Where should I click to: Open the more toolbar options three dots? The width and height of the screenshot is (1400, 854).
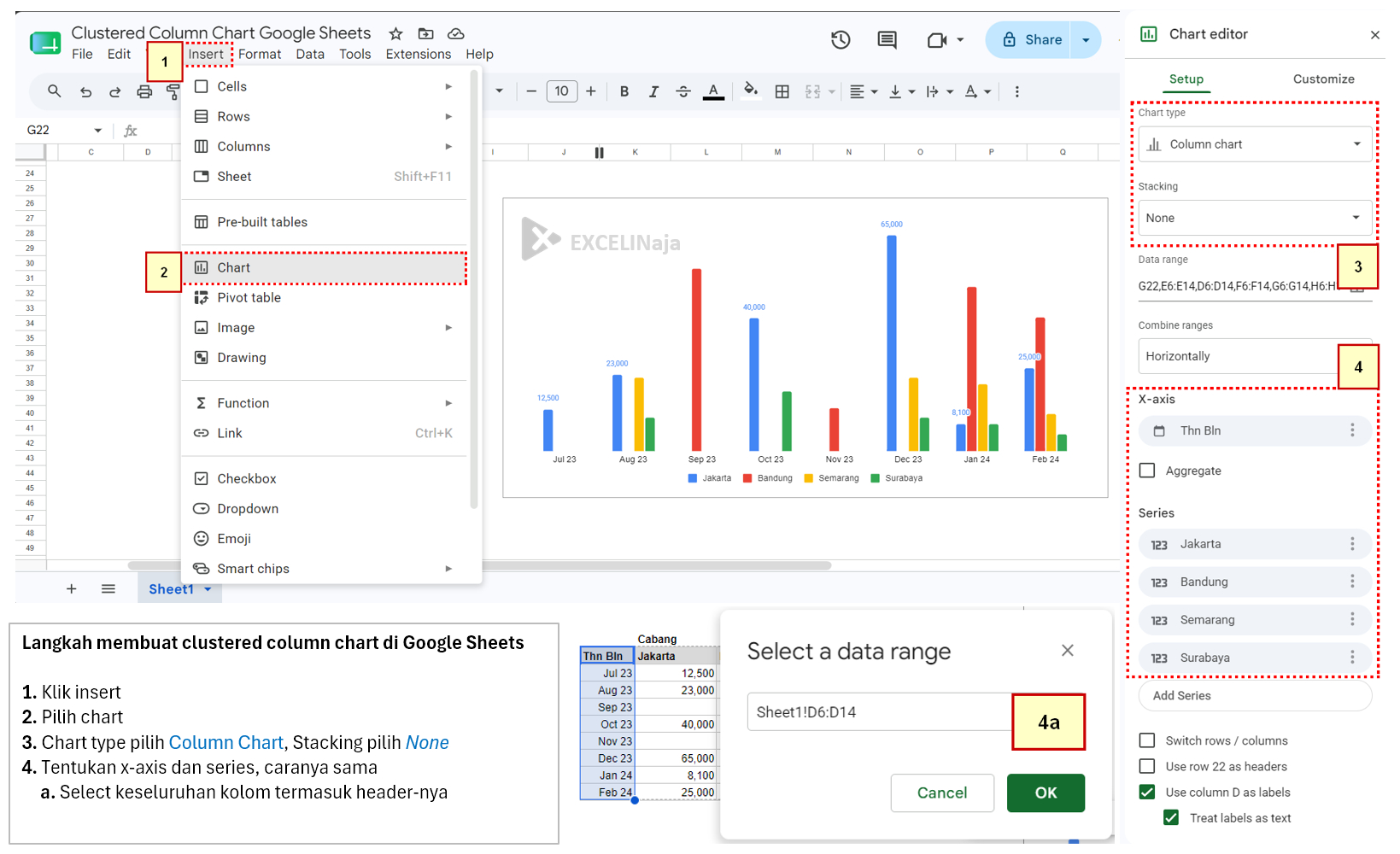click(1016, 91)
